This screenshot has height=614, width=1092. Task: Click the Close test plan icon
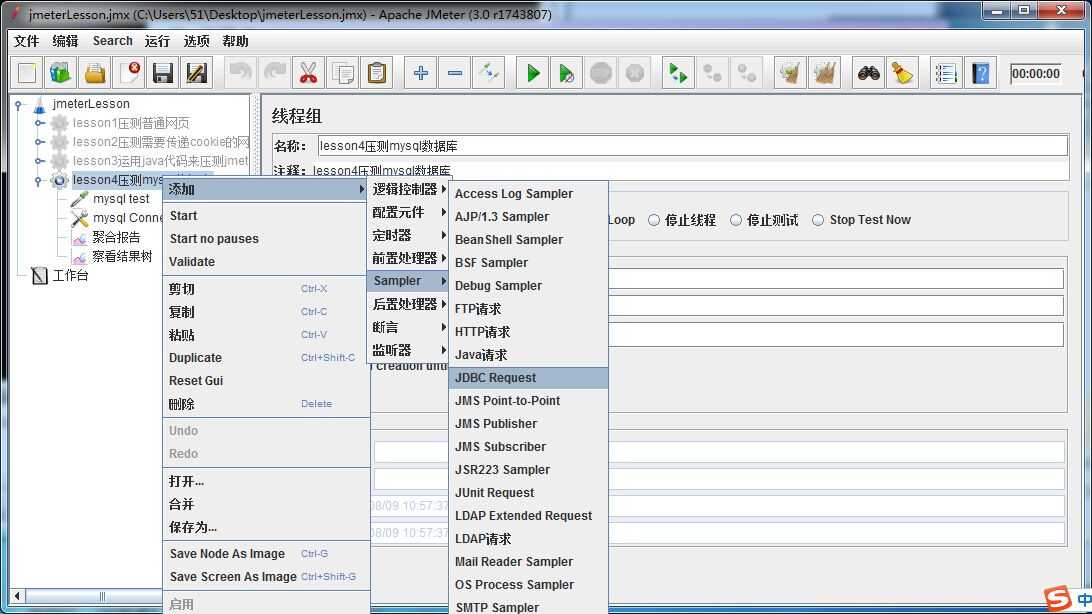tap(129, 73)
